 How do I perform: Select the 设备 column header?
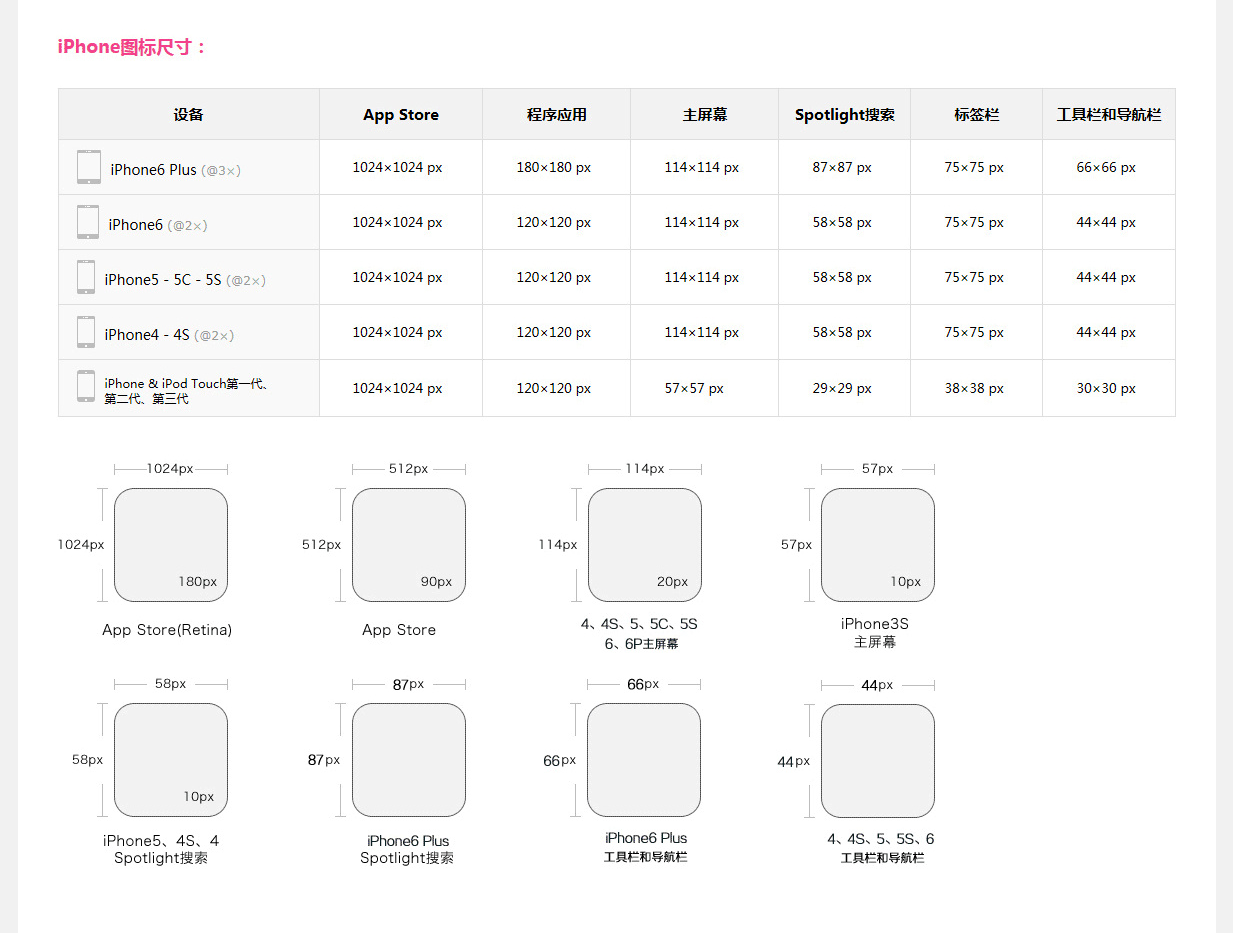pos(188,115)
